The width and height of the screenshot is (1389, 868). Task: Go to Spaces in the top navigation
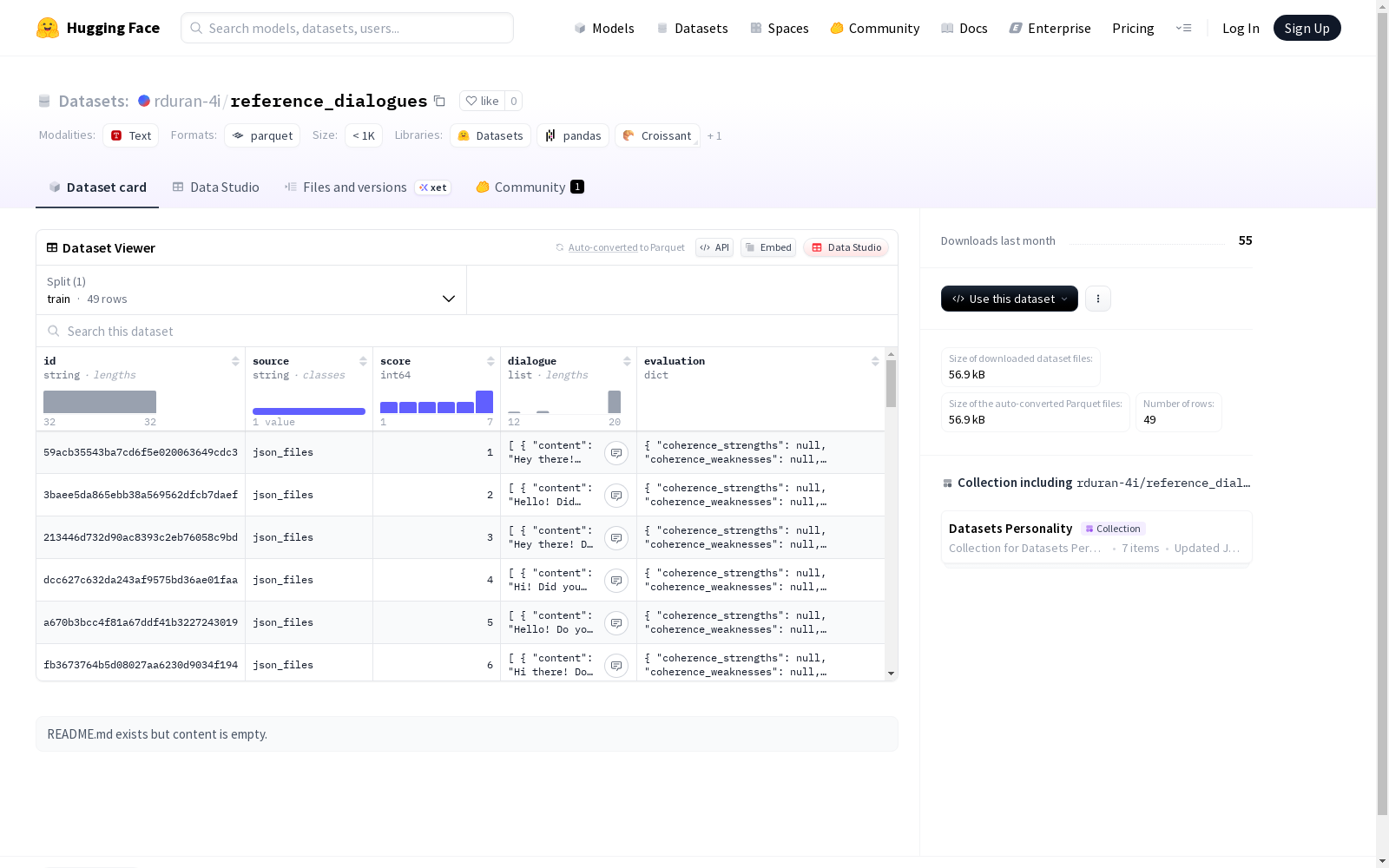(x=780, y=28)
